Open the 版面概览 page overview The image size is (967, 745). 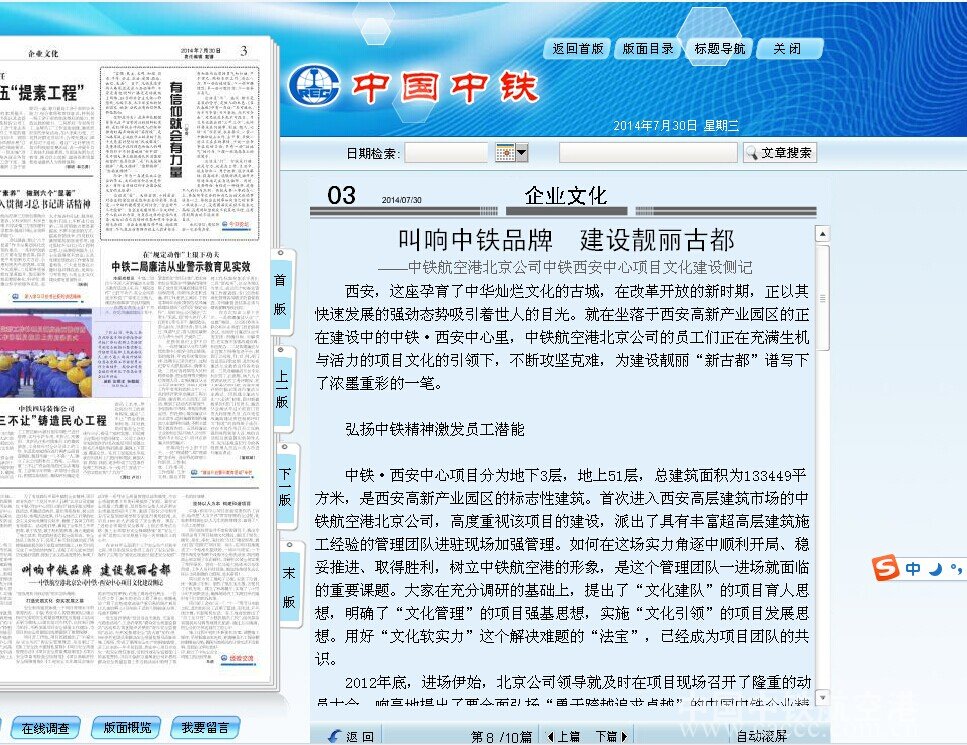click(x=126, y=728)
